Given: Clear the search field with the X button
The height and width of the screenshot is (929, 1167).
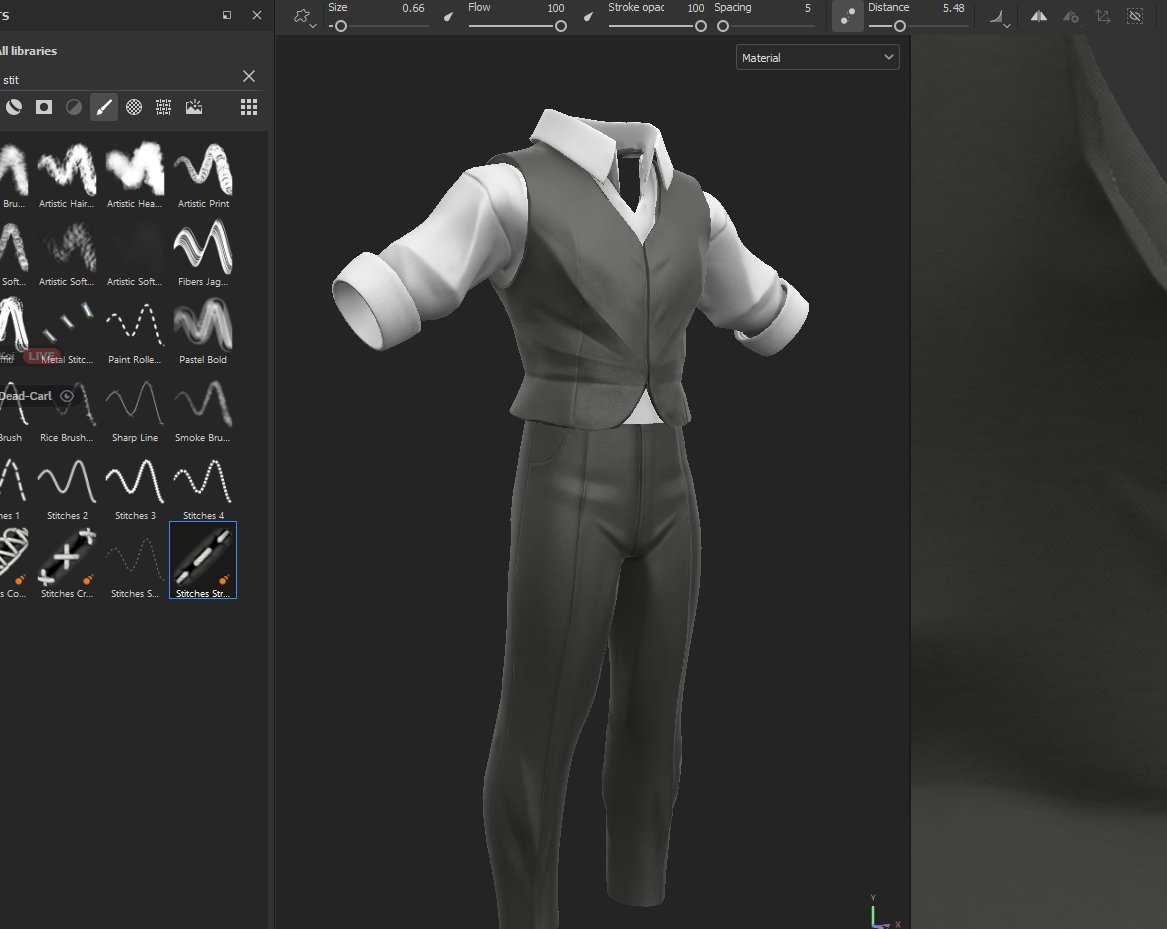Looking at the screenshot, I should (x=248, y=76).
